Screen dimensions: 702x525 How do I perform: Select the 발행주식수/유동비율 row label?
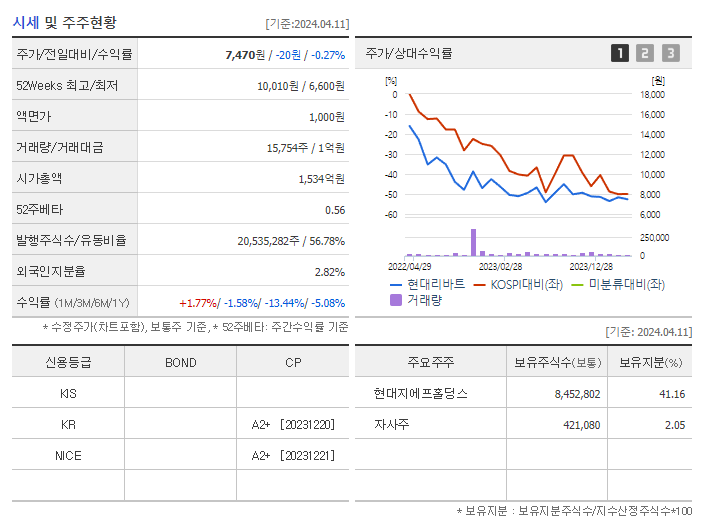click(x=72, y=240)
